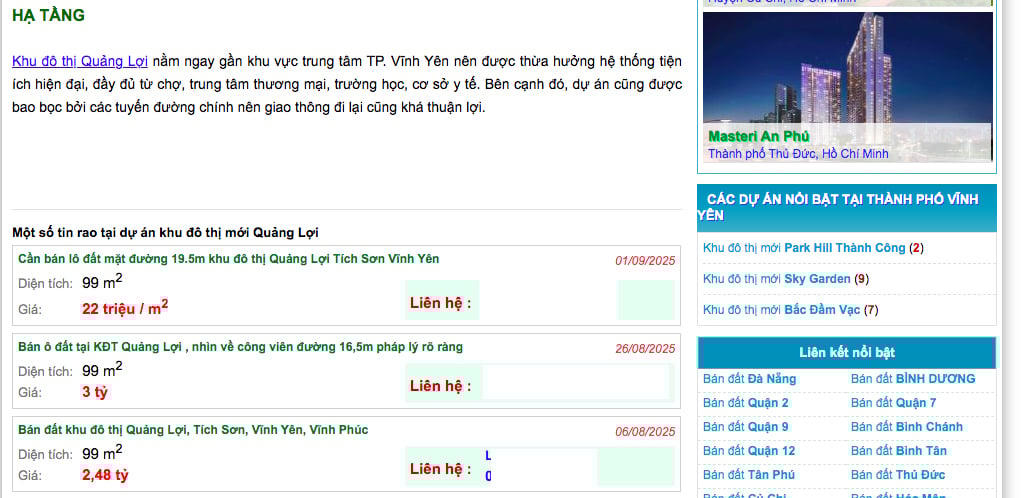The width and height of the screenshot is (1023, 498).
Task: Open Bán đất Quận 9 listings
Action: point(745,427)
